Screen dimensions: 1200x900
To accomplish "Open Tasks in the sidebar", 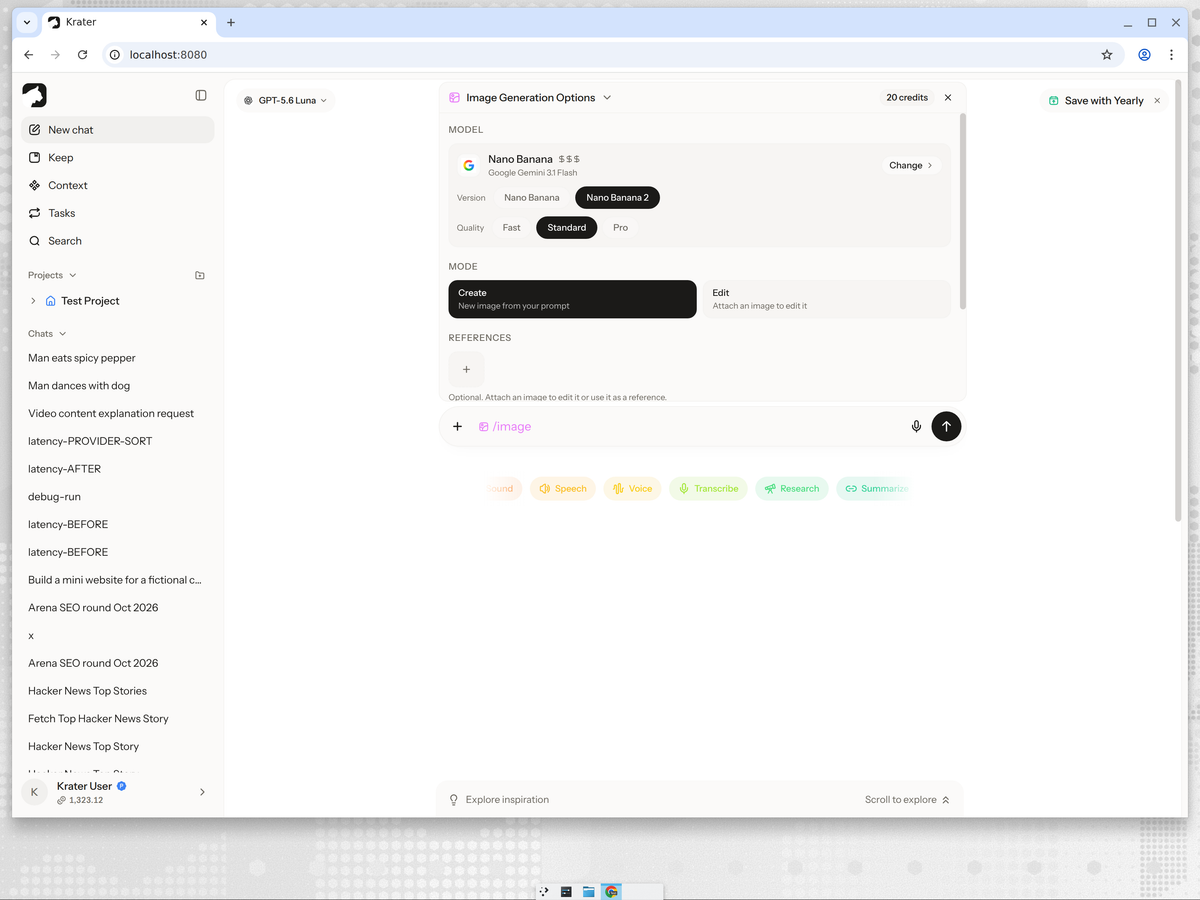I will pyautogui.click(x=117, y=214).
